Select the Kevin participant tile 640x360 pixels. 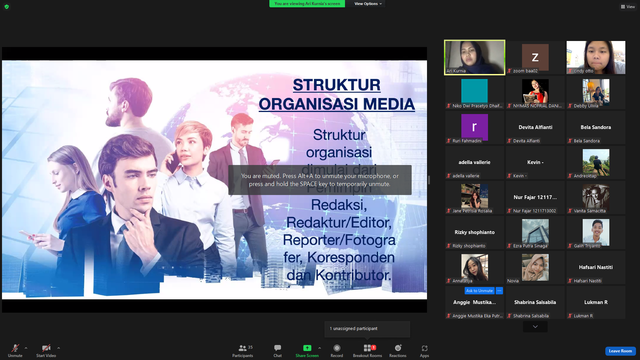(x=535, y=163)
